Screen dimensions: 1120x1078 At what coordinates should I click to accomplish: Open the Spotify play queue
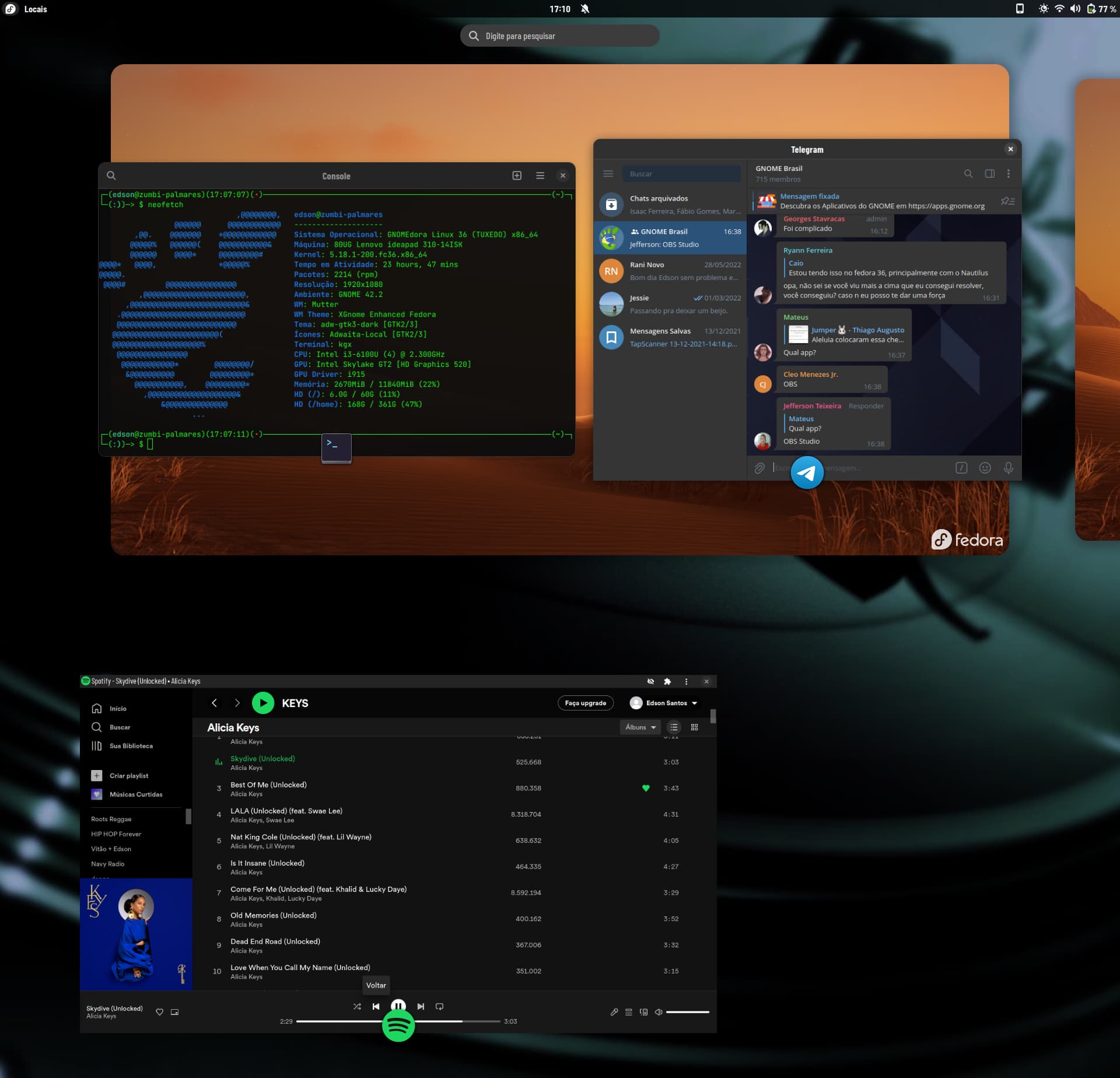pyautogui.click(x=629, y=1012)
